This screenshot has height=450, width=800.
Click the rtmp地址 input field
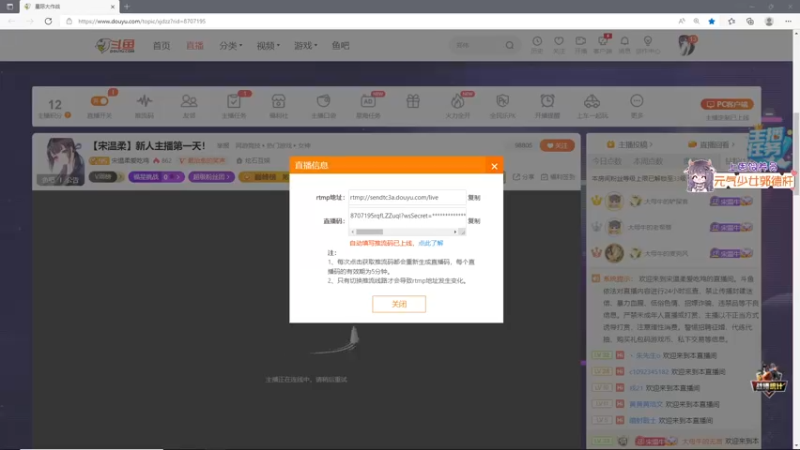407,197
